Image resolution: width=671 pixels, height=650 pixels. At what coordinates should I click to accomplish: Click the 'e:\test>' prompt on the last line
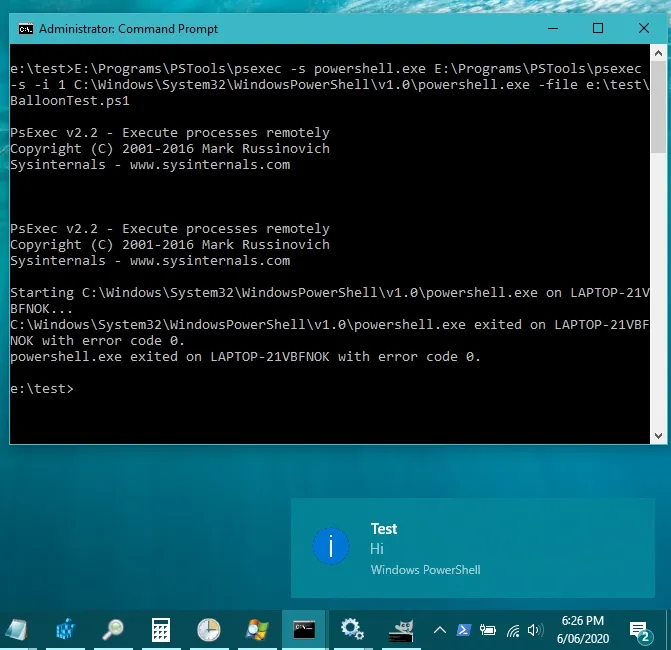(42, 389)
